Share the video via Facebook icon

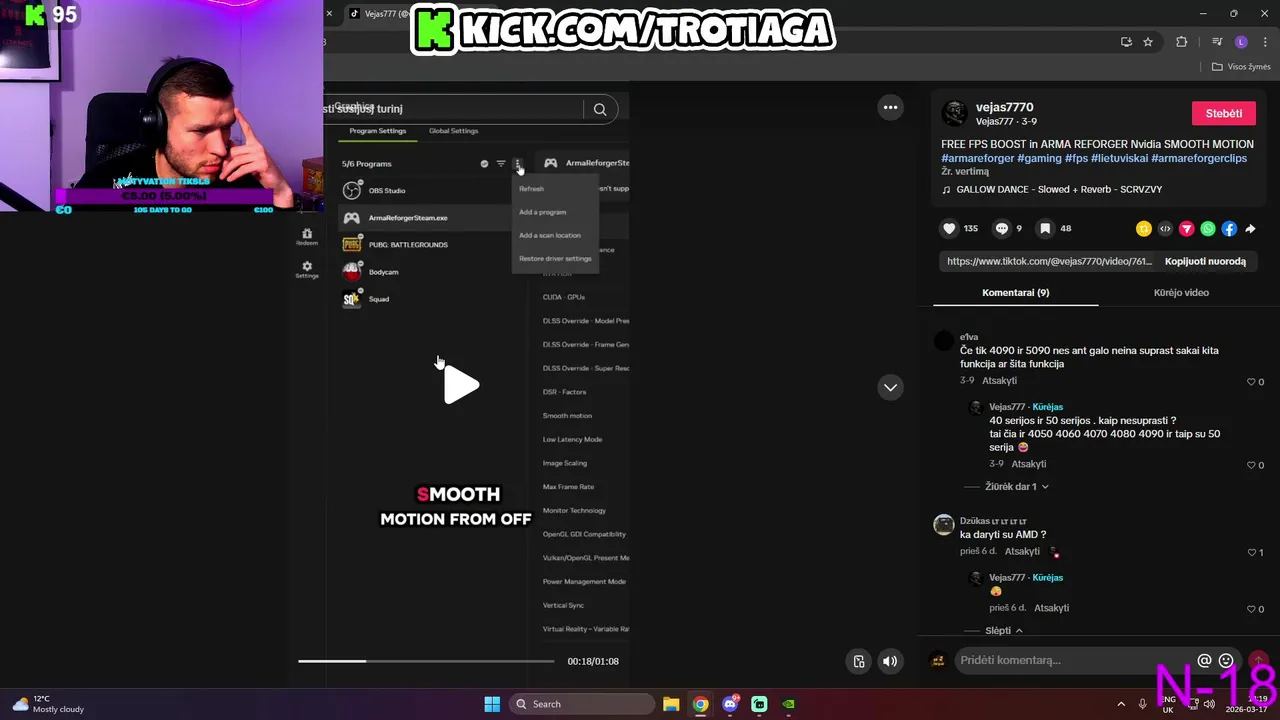point(1229,229)
